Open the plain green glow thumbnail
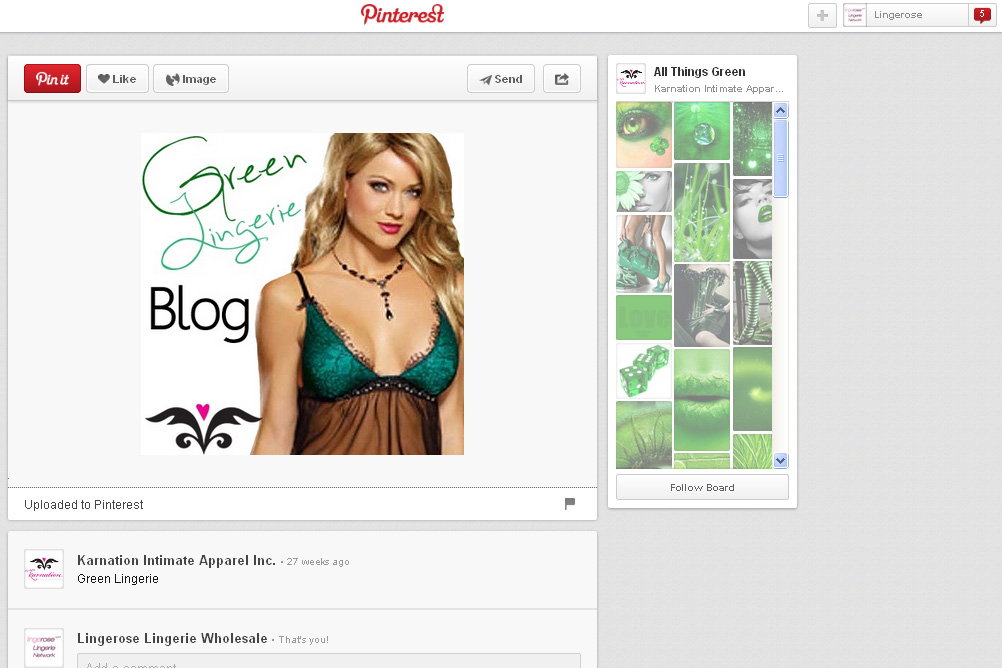Screen dimensions: 1002x668 click(x=752, y=389)
